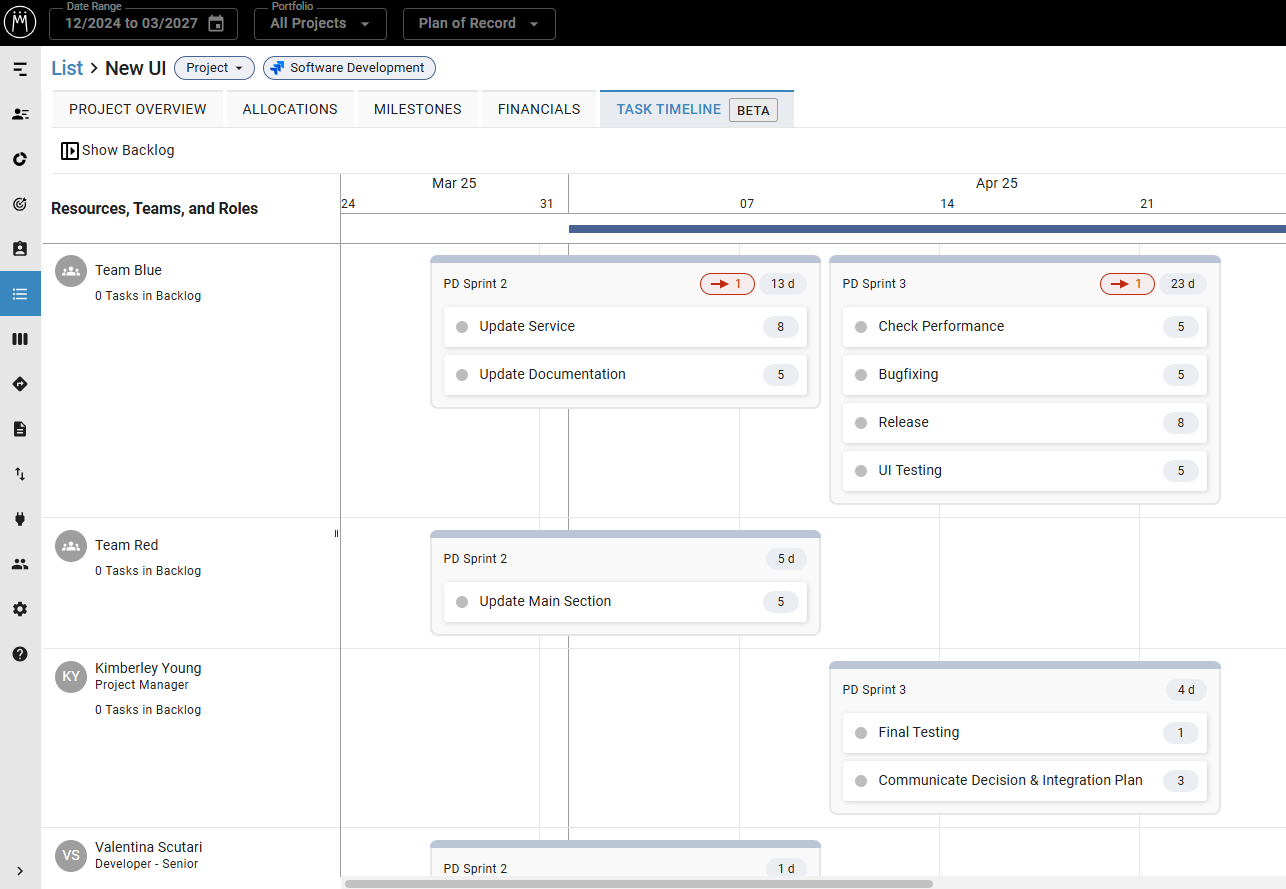Open the All Projects portfolio dropdown
This screenshot has width=1286, height=889.
[320, 23]
